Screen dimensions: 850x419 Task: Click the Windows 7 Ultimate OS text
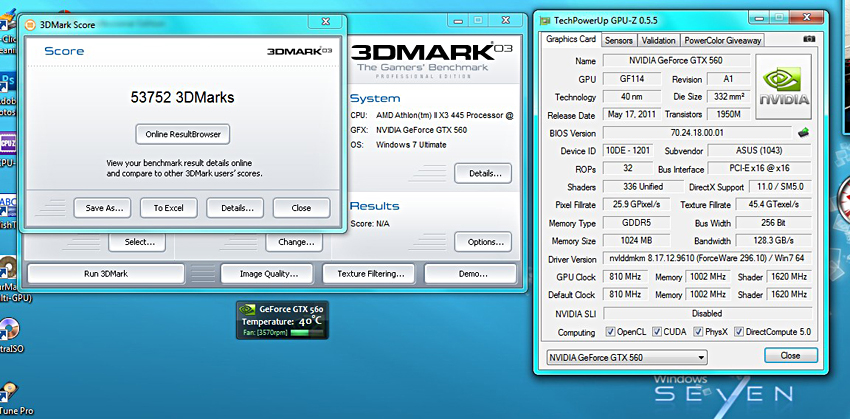click(411, 145)
